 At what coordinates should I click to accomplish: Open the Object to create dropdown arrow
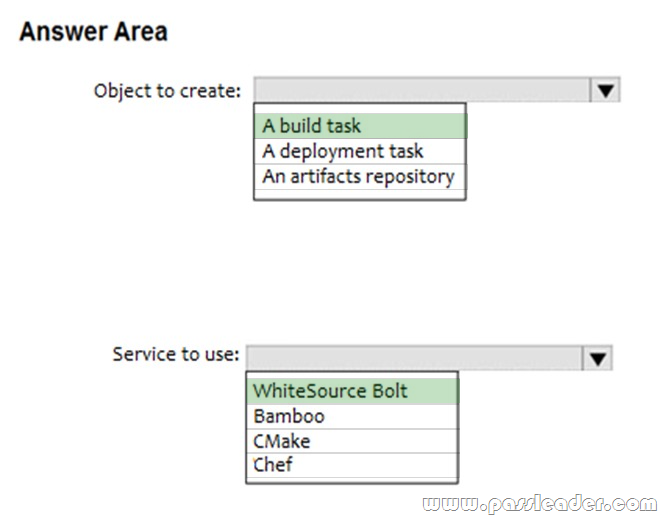[x=604, y=91]
